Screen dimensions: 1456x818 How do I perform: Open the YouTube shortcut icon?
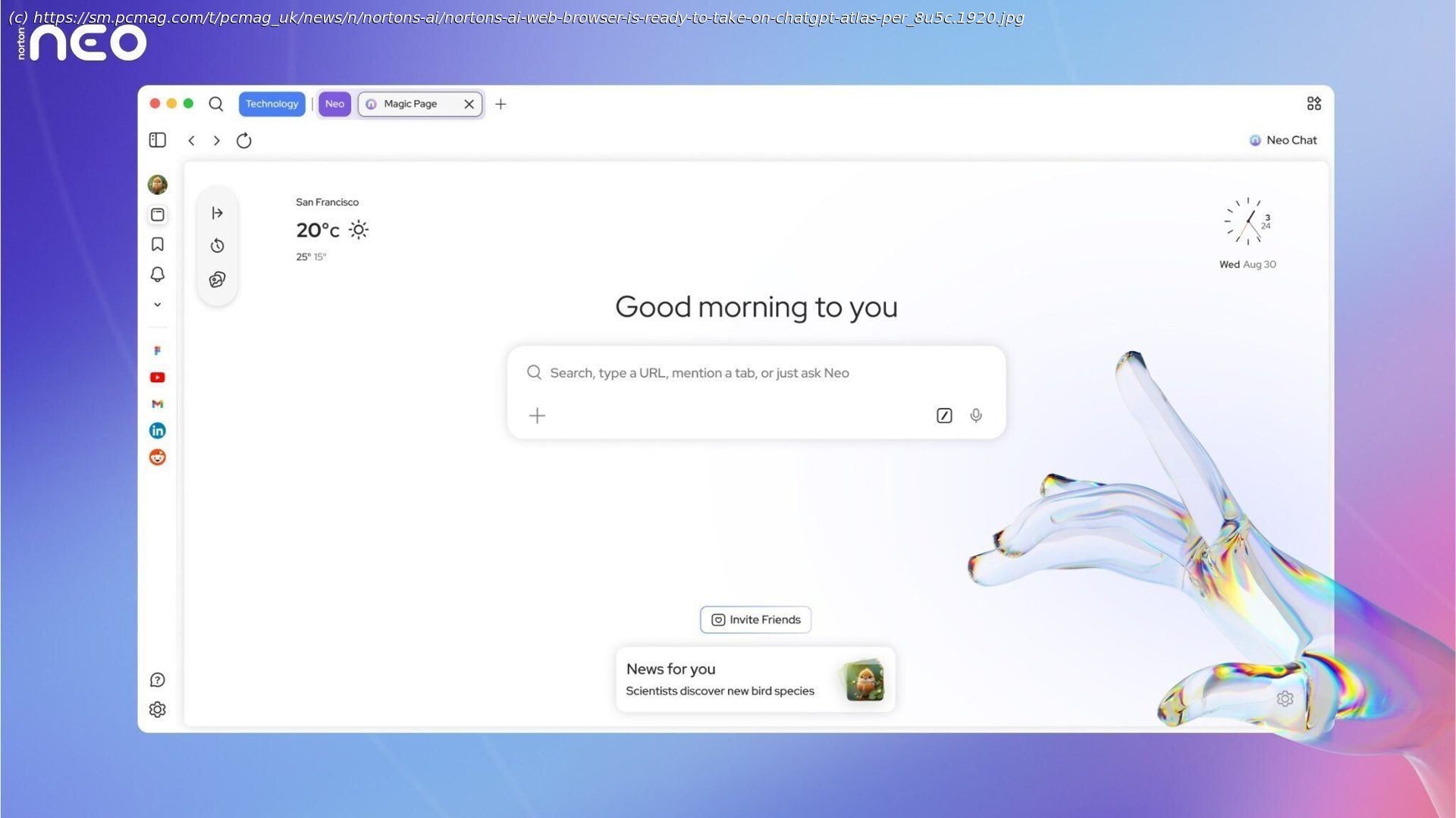coord(157,378)
